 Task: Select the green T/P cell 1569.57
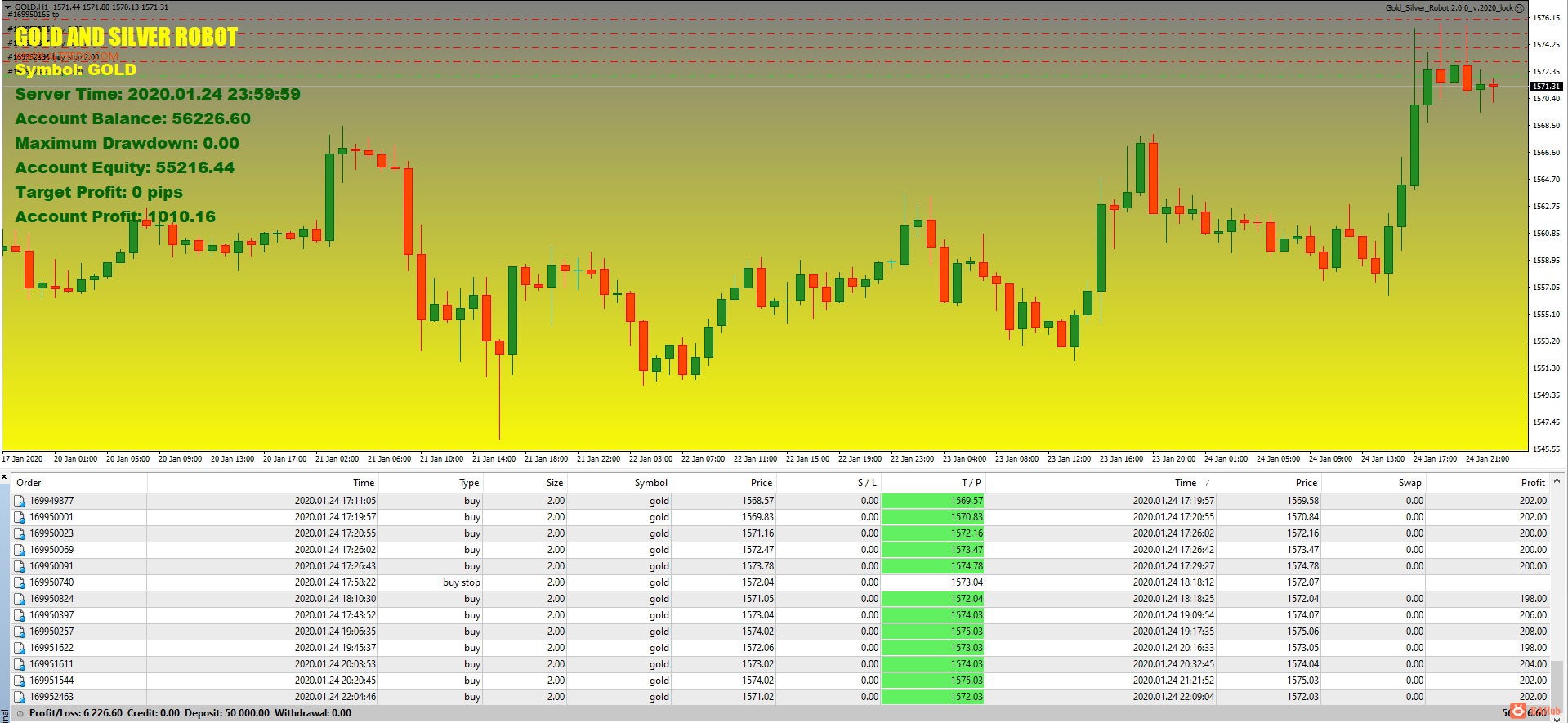(933, 501)
